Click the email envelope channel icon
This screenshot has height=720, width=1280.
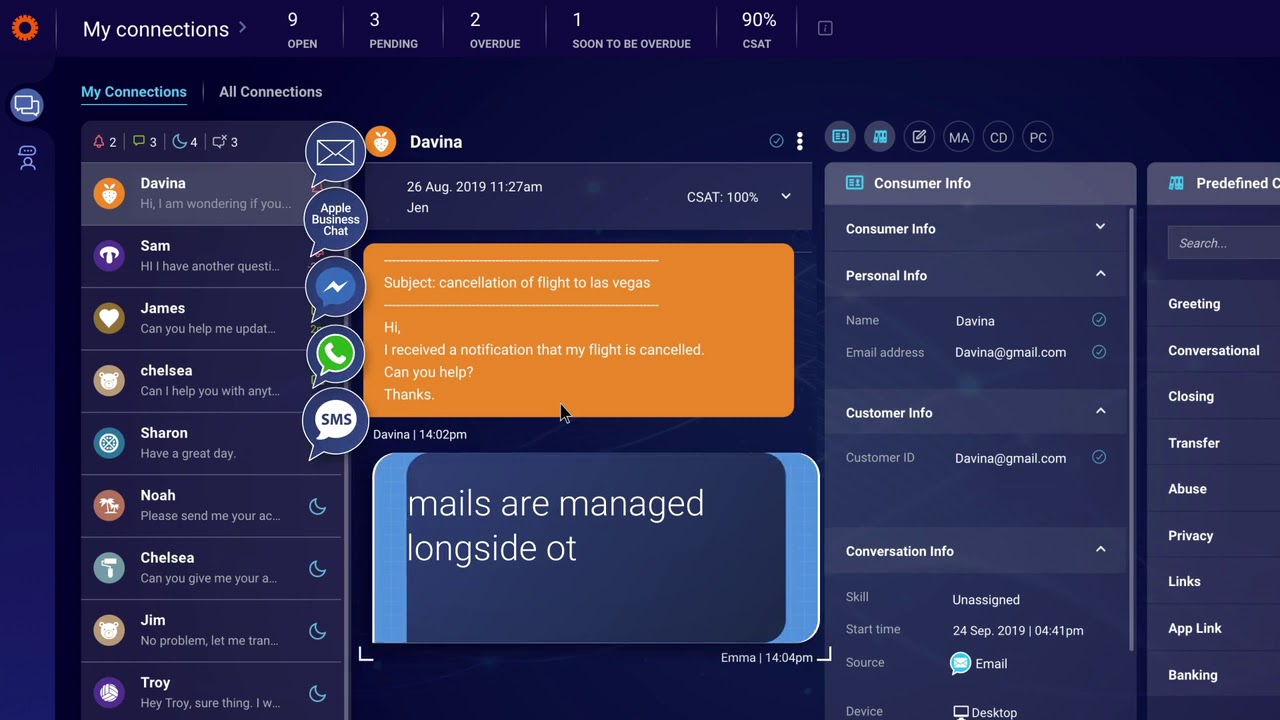coord(335,152)
